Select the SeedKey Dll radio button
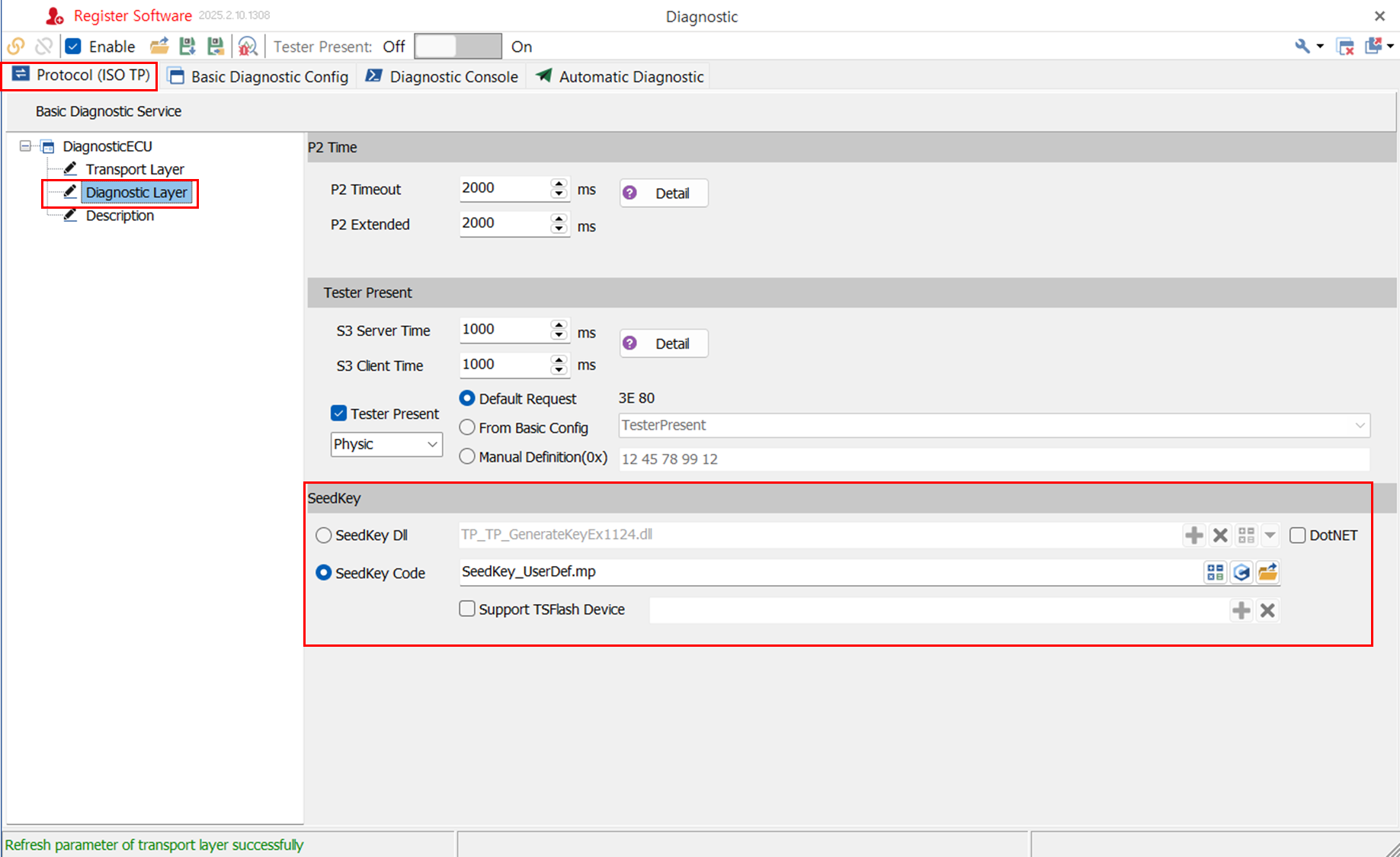1400x857 pixels. pyautogui.click(x=324, y=536)
